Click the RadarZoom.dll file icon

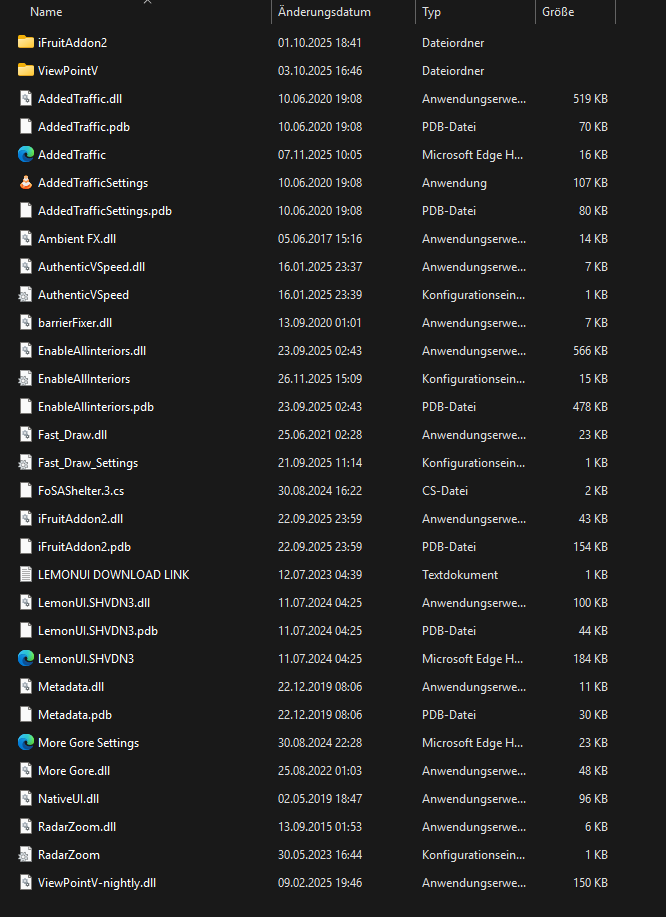[x=26, y=827]
